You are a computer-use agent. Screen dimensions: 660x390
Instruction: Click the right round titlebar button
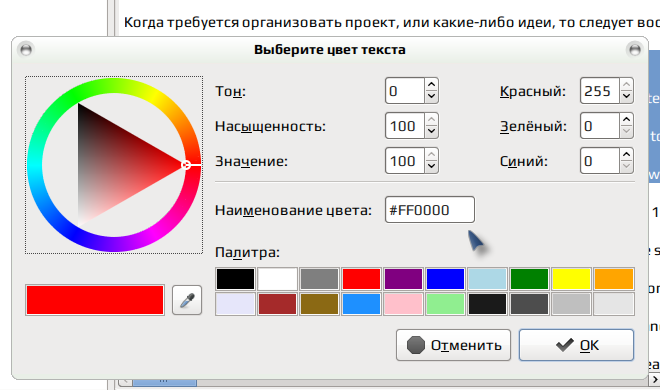(x=634, y=49)
